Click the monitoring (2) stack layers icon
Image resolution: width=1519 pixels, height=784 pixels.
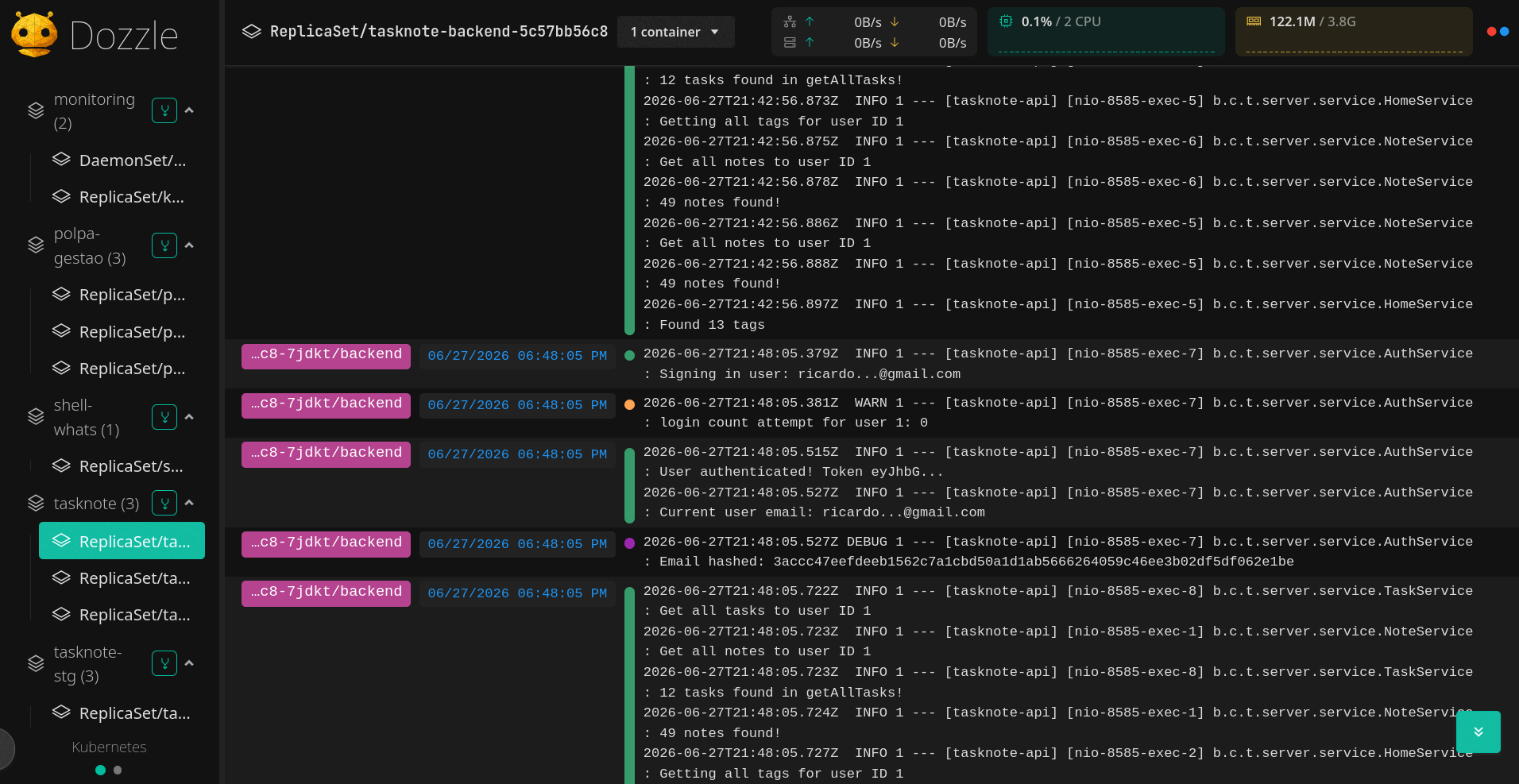point(36,111)
